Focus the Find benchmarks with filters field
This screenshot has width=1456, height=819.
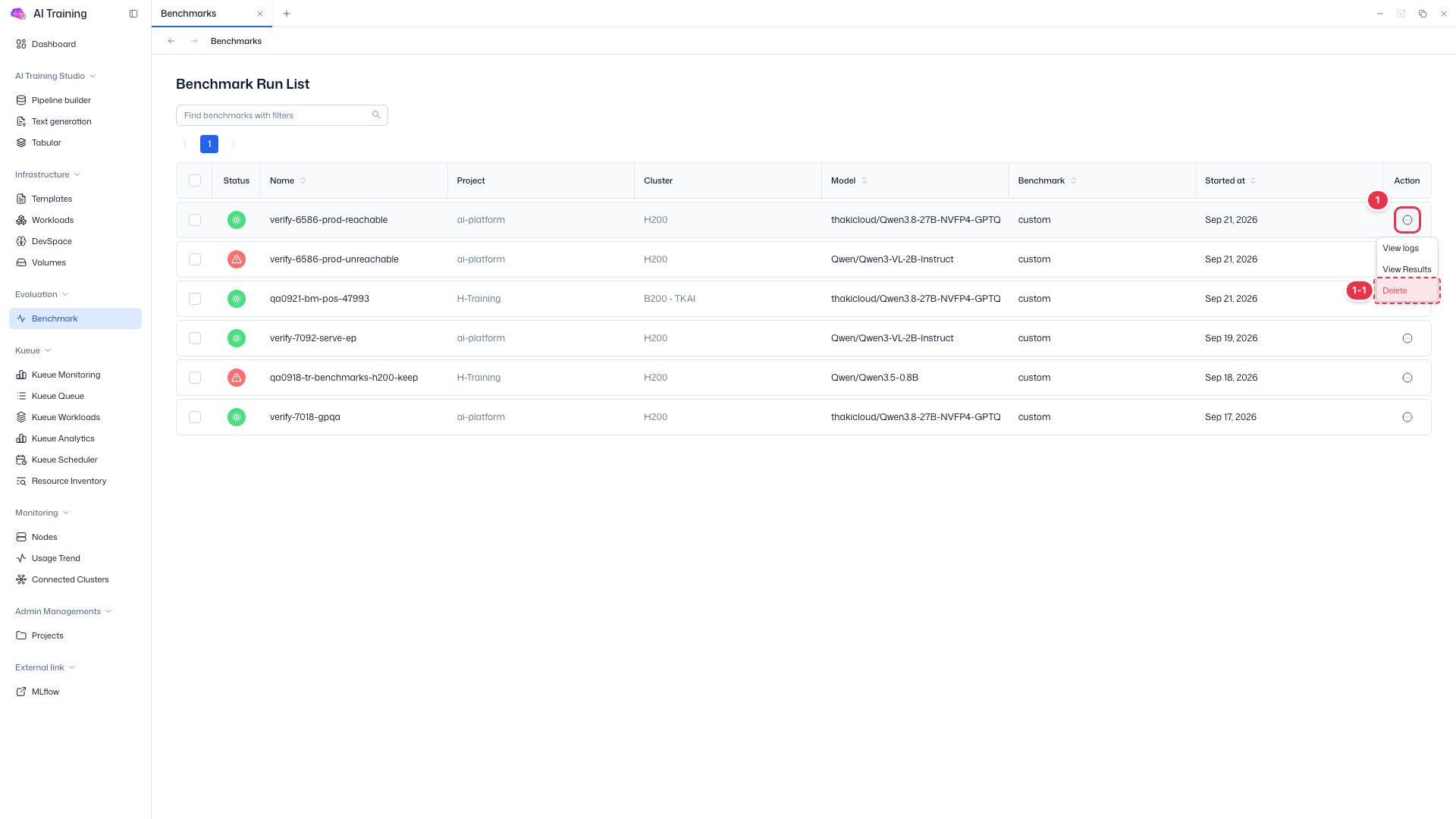point(282,115)
